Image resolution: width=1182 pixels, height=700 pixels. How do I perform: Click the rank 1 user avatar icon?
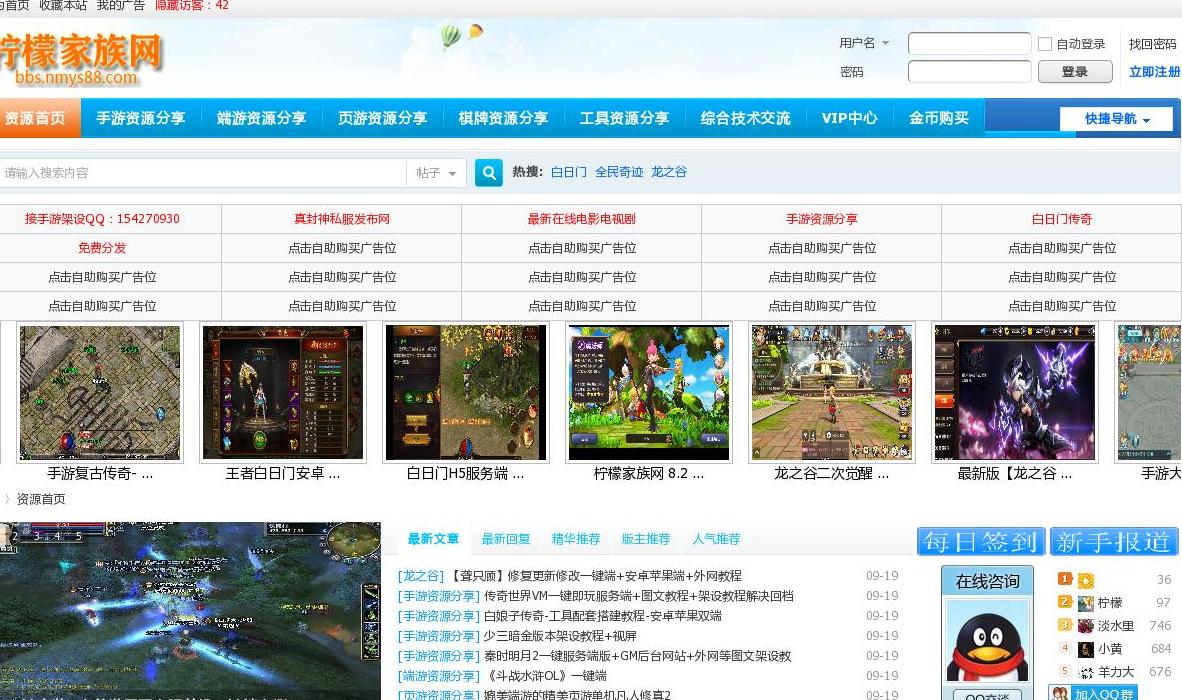[1086, 579]
